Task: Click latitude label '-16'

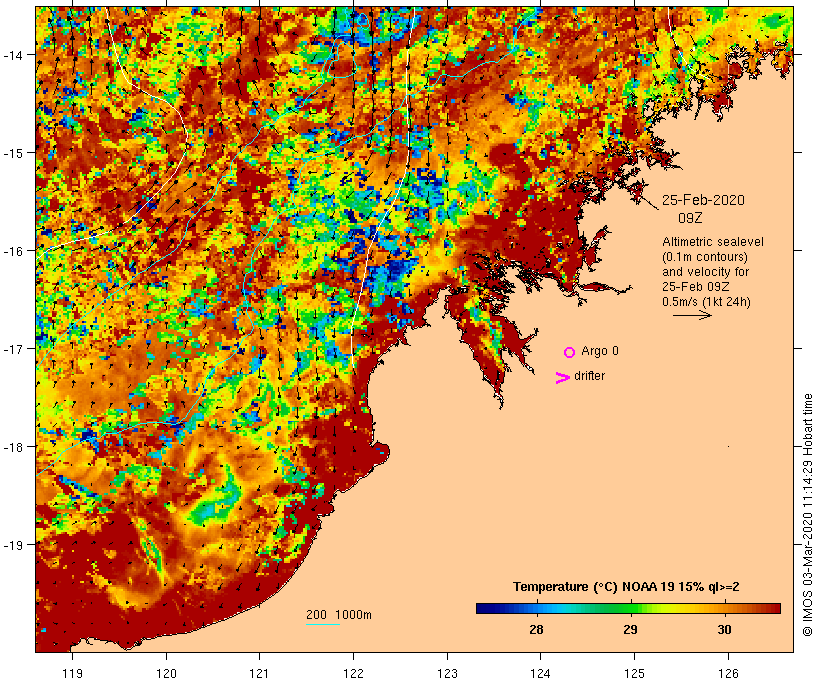Action: (x=12, y=251)
